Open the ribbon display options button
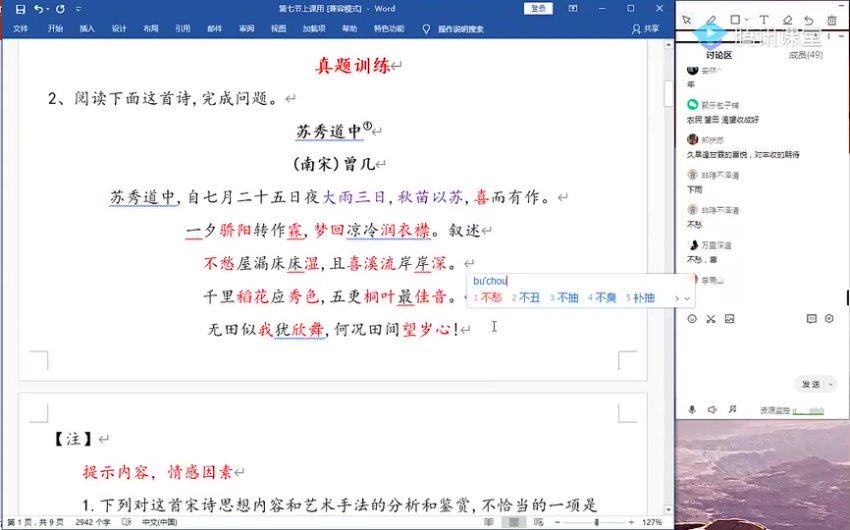This screenshot has width=850, height=530. [573, 9]
